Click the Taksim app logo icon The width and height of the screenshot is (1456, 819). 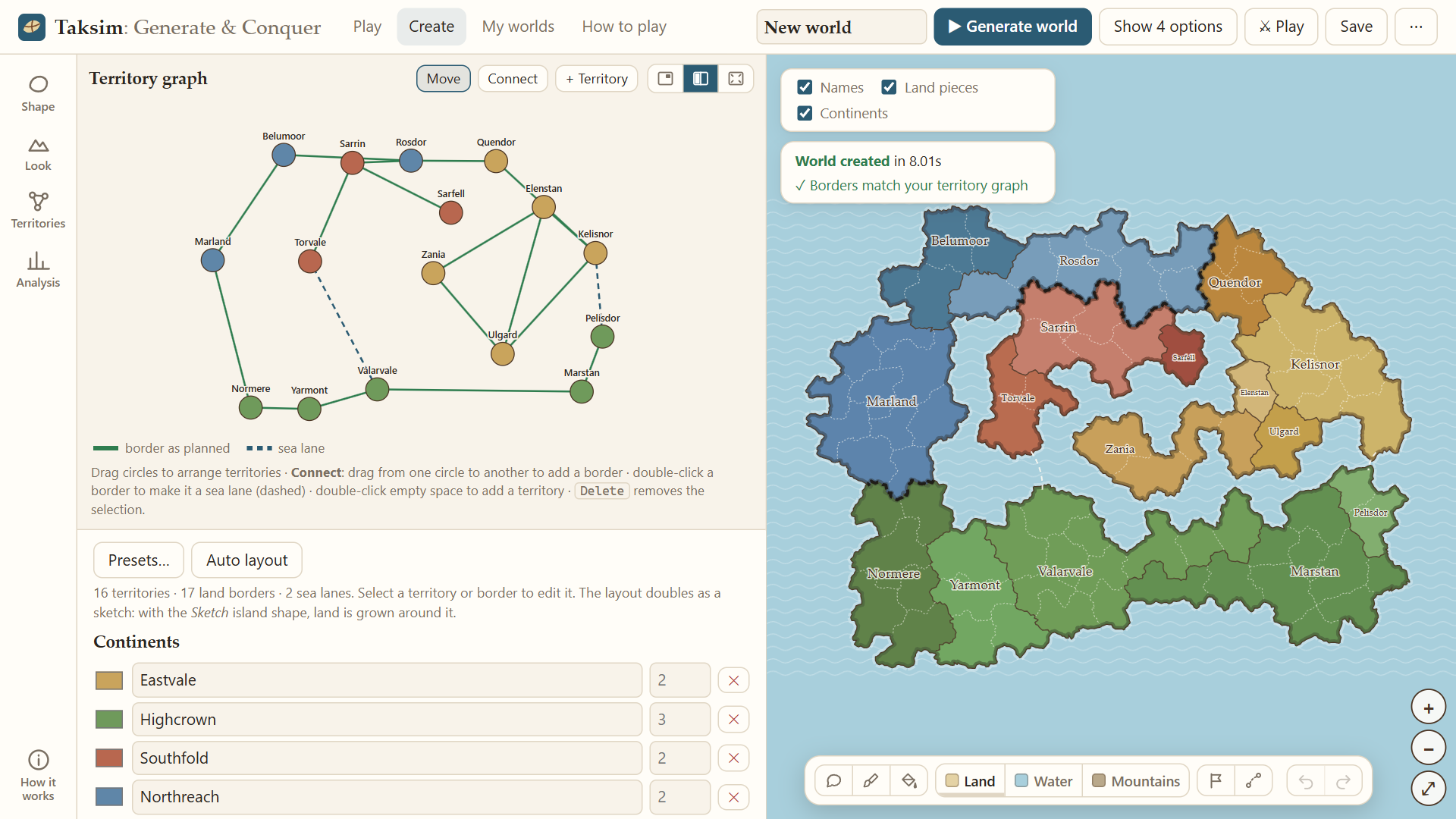(32, 27)
